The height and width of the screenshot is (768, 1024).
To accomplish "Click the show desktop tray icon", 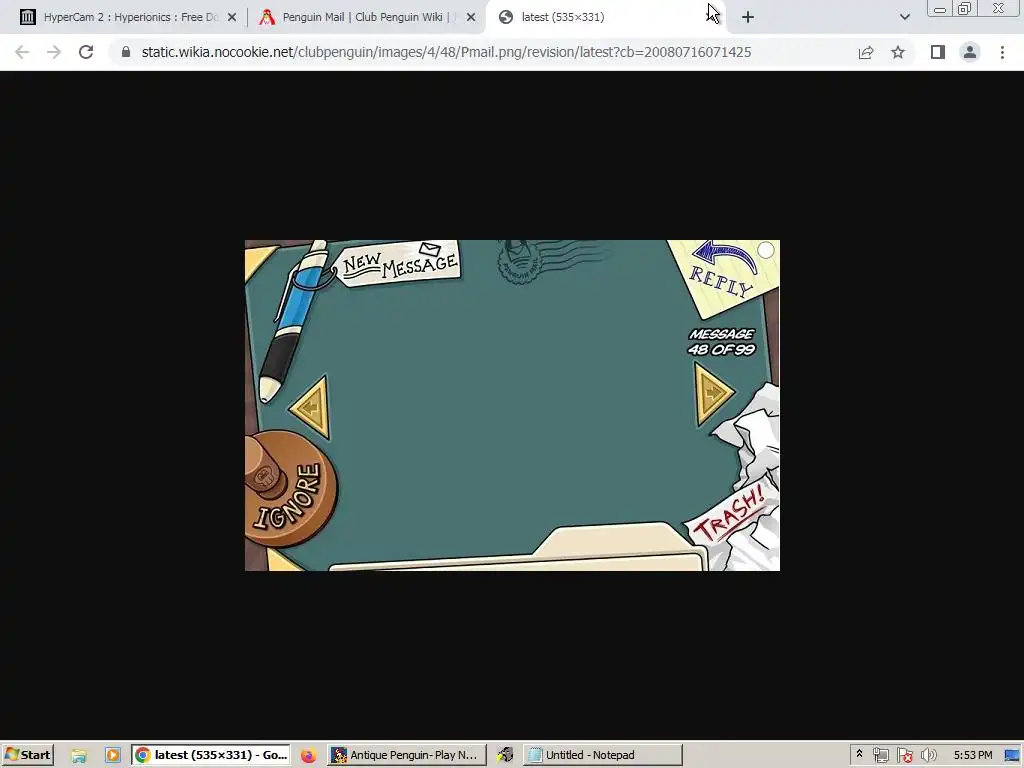I will click(1013, 755).
